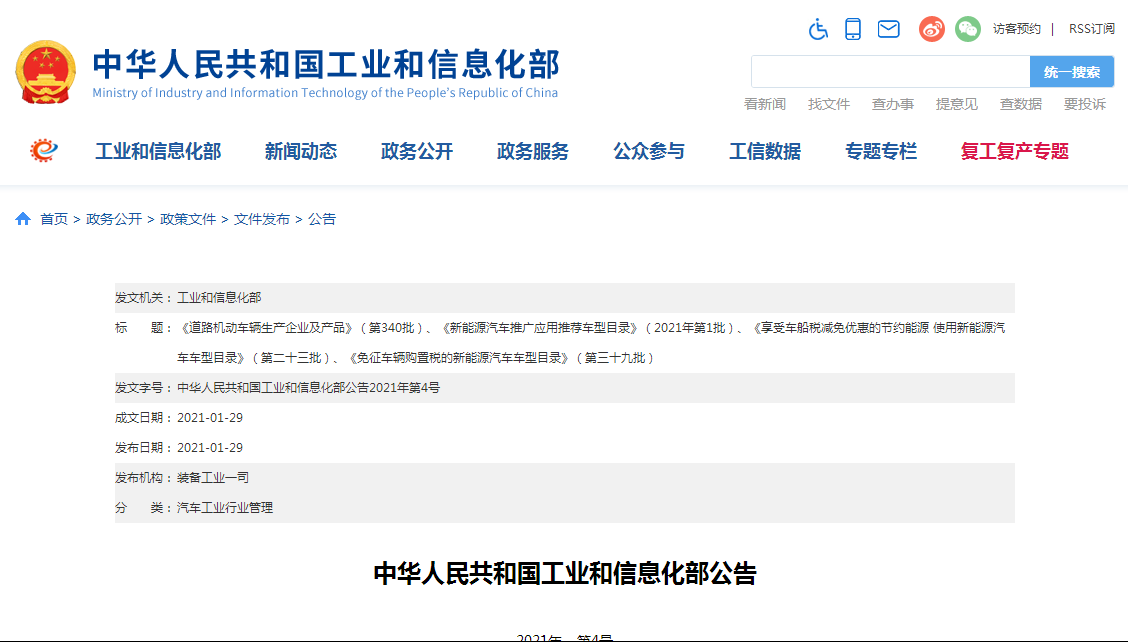1128x642 pixels.
Task: Select 查数据 search shortcut
Action: (x=1021, y=104)
